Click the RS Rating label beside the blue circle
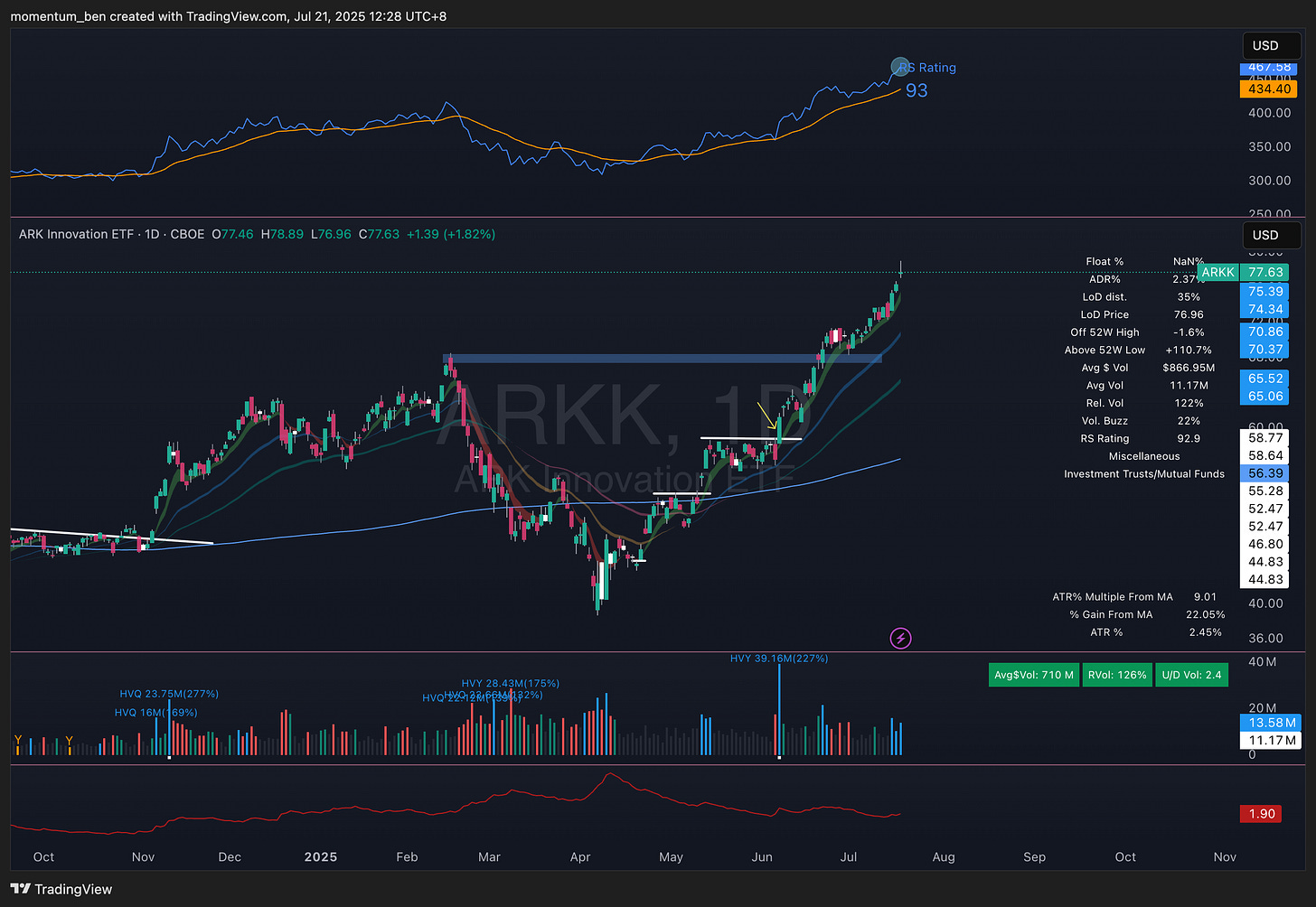The width and height of the screenshot is (1316, 907). 927,68
